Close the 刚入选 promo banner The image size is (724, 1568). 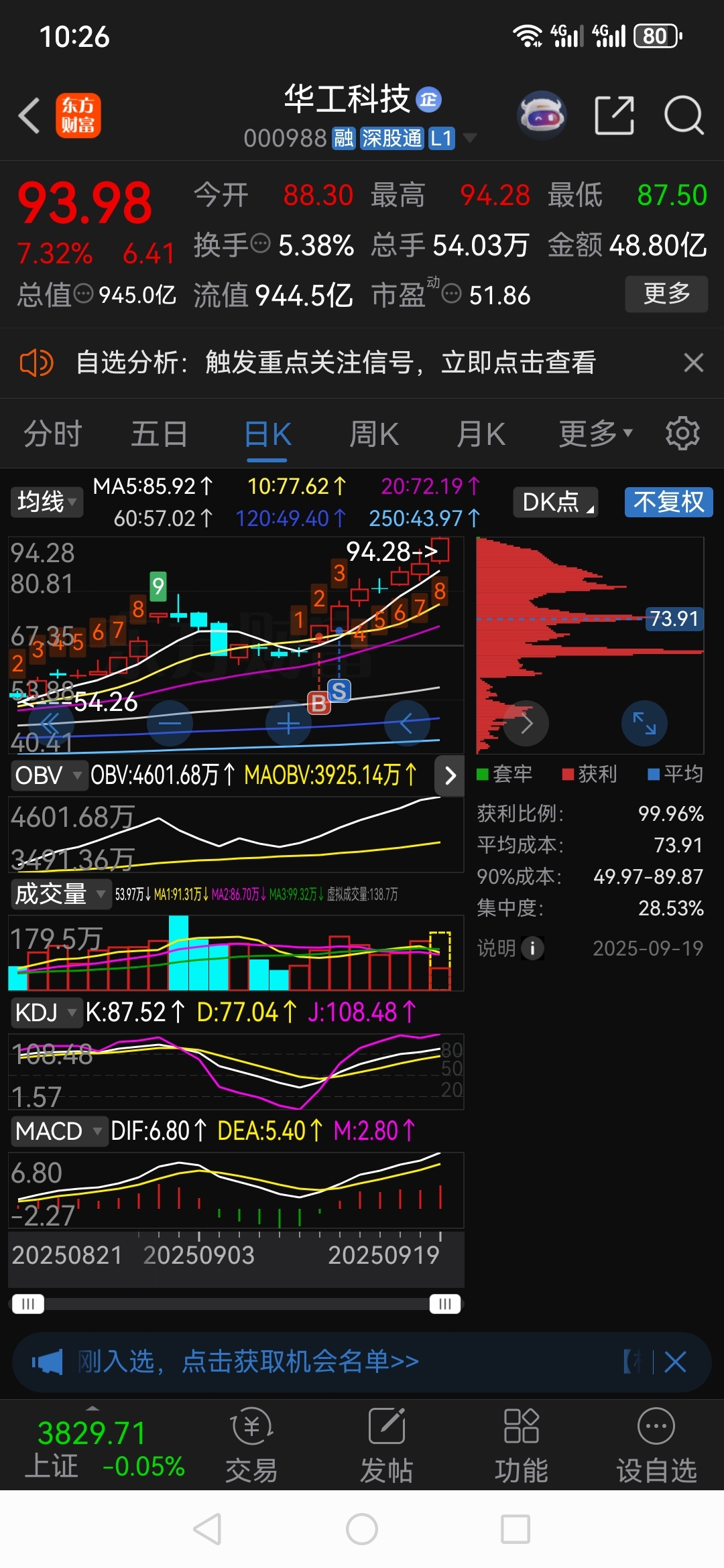pyautogui.click(x=675, y=1362)
